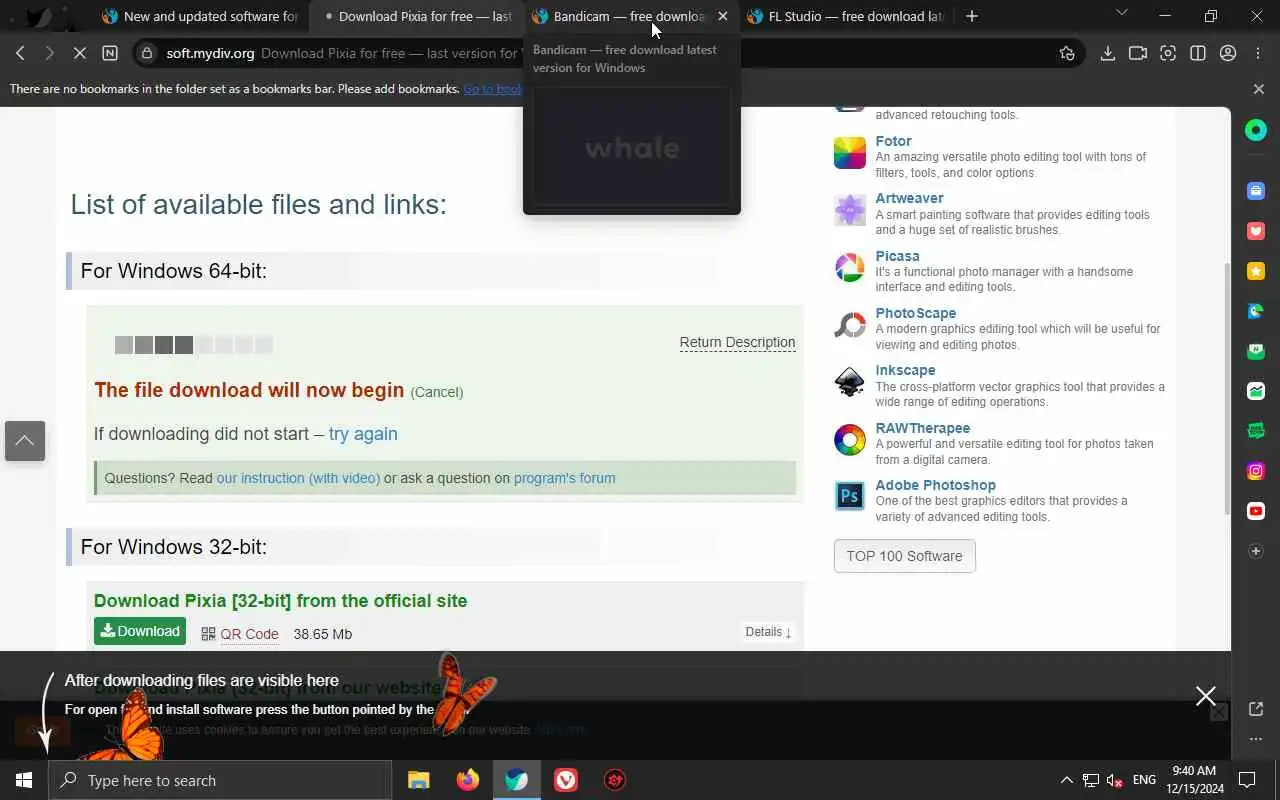This screenshot has width=1280, height=800.
Task: Open the screen capture tool
Action: (1167, 53)
